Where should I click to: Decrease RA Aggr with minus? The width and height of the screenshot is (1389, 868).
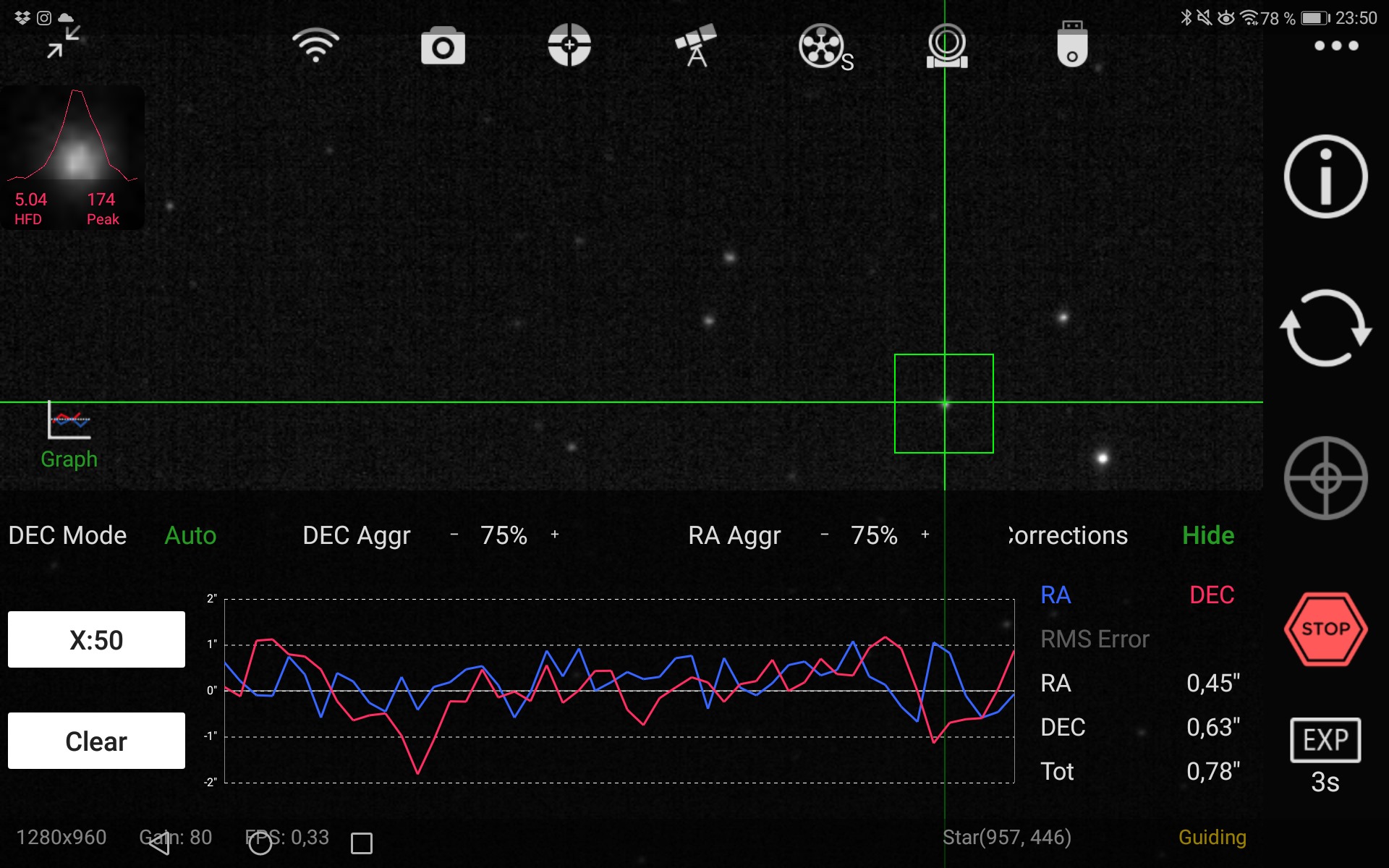825,535
